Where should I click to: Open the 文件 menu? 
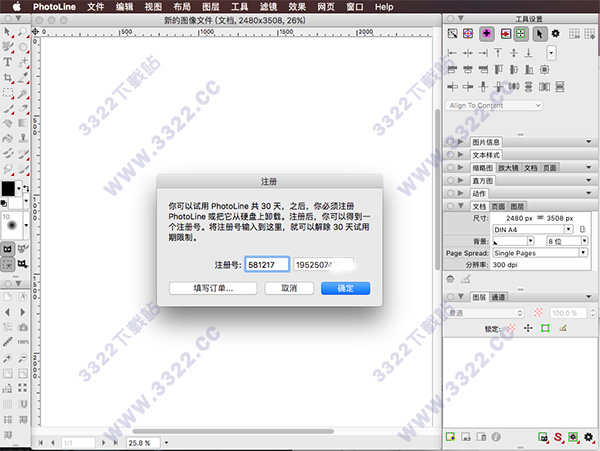point(96,7)
